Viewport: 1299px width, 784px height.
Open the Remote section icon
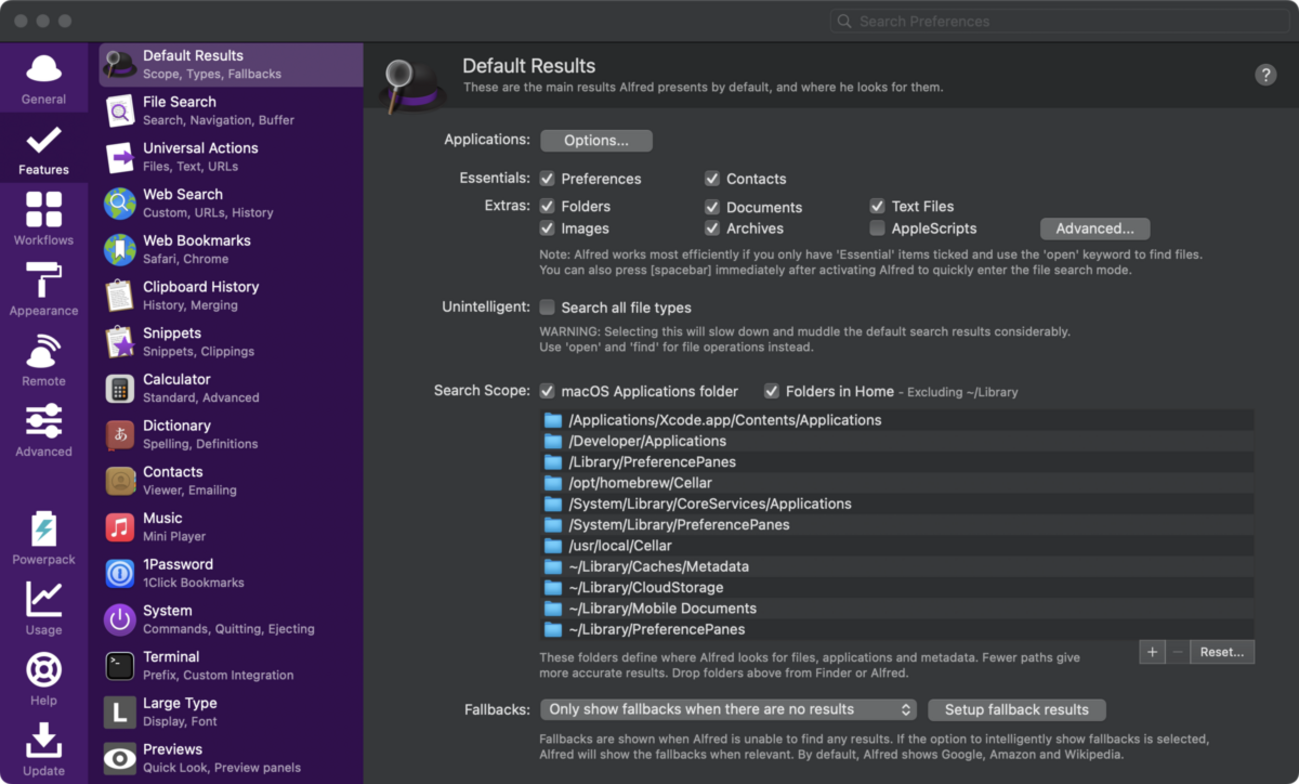click(x=43, y=352)
